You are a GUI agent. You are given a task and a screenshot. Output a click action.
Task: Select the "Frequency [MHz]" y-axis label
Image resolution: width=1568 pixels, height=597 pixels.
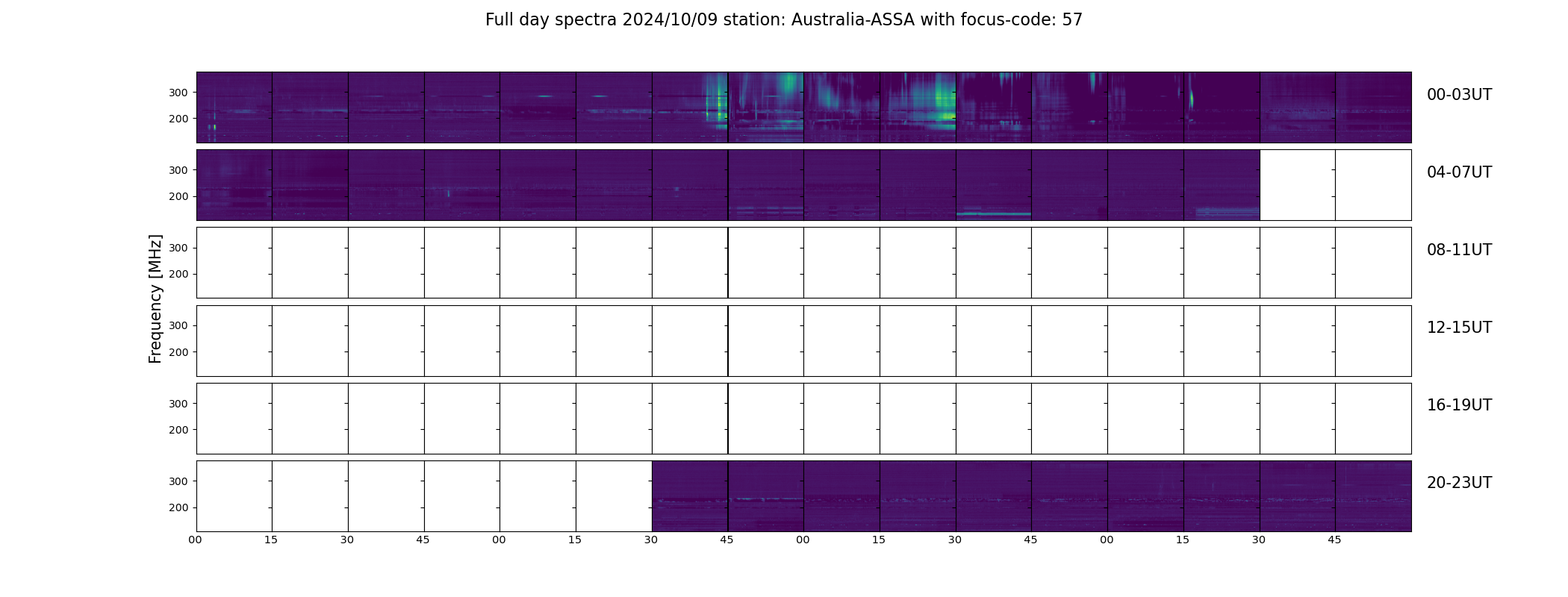click(x=155, y=298)
